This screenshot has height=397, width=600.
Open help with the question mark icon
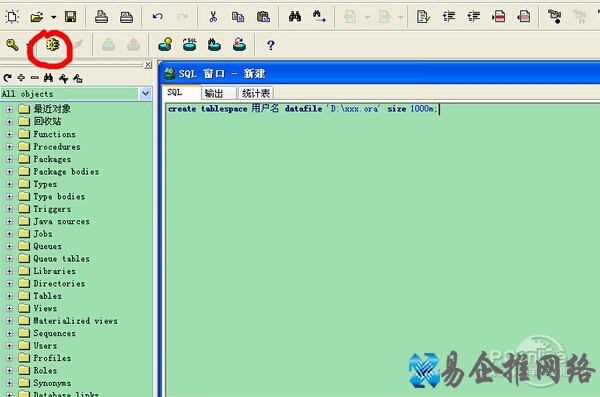pyautogui.click(x=271, y=45)
